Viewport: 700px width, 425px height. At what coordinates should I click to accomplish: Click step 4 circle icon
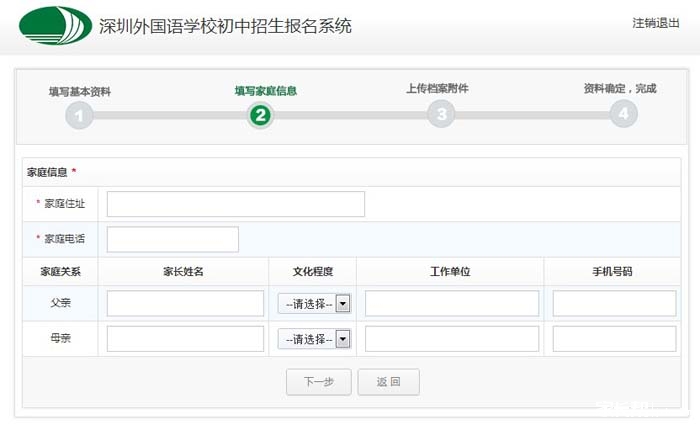(623, 115)
